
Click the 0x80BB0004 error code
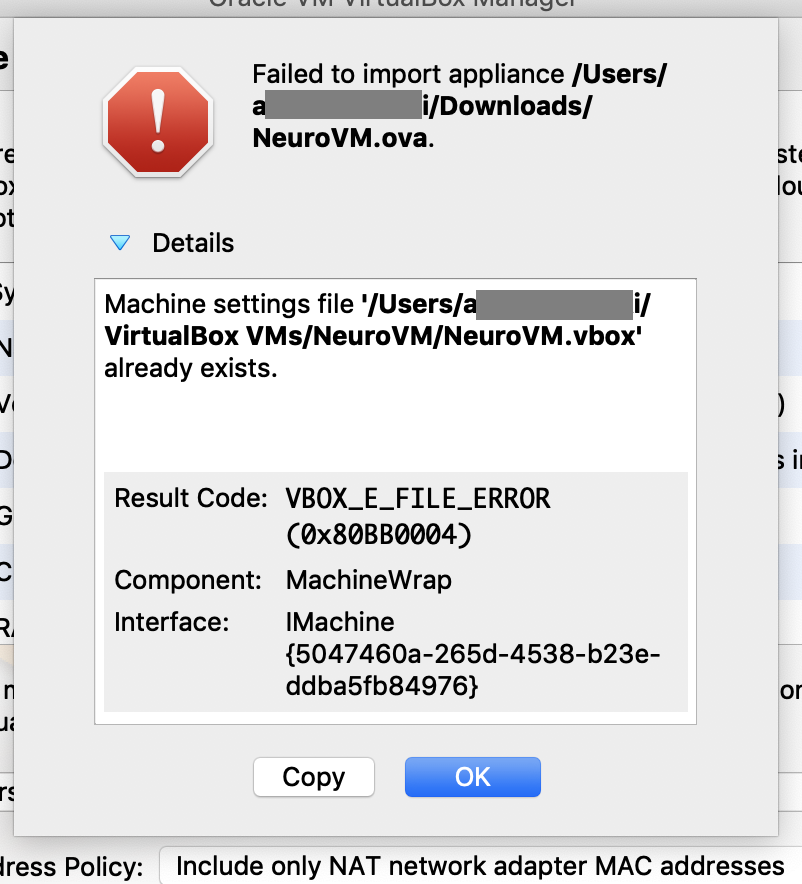pos(379,534)
